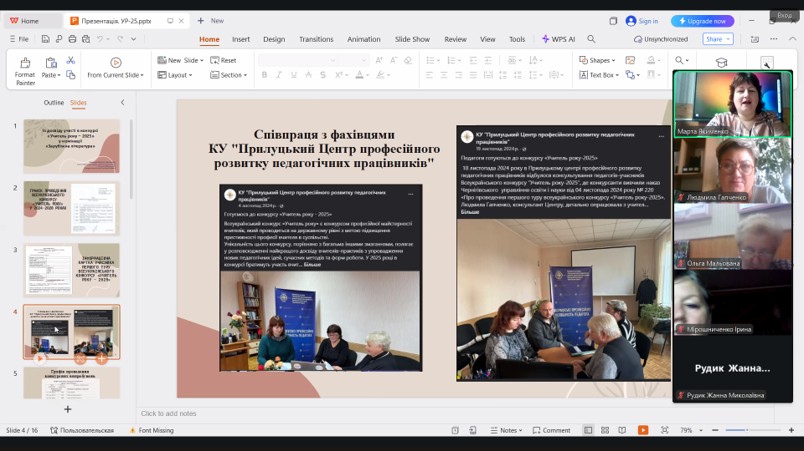This screenshot has width=804, height=451.
Task: Expand the Layout dropdown
Action: click(x=179, y=75)
